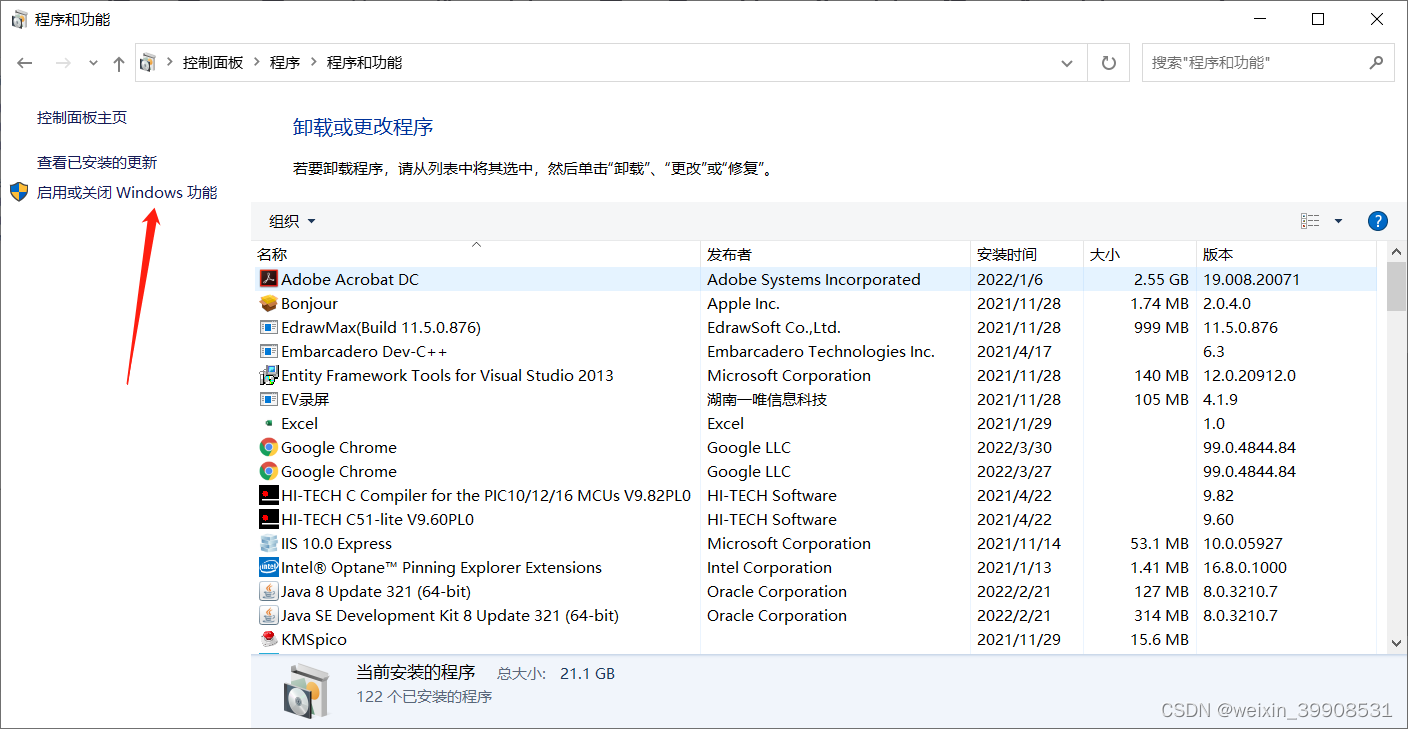Click the HI-TECH C51-lite icon
The height and width of the screenshot is (729, 1408).
(x=268, y=520)
